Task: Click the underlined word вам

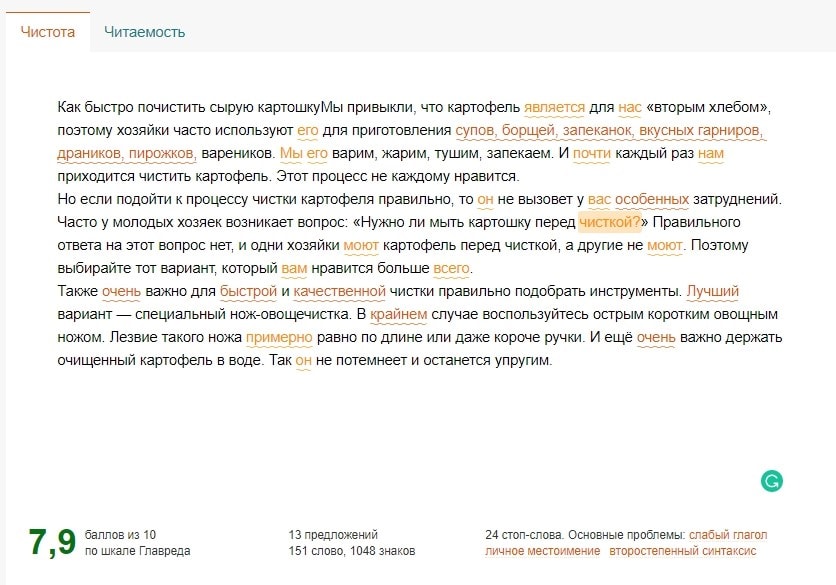Action: coord(293,269)
